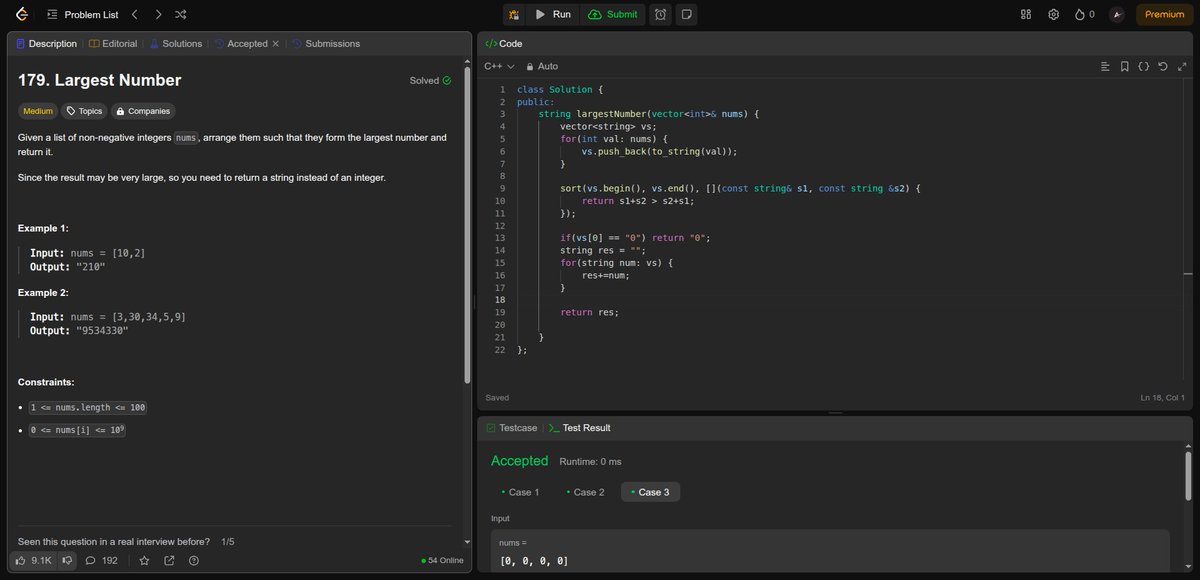Click the Ln 18, Col 1 status
This screenshot has height=580, width=1200.
[x=1162, y=398]
